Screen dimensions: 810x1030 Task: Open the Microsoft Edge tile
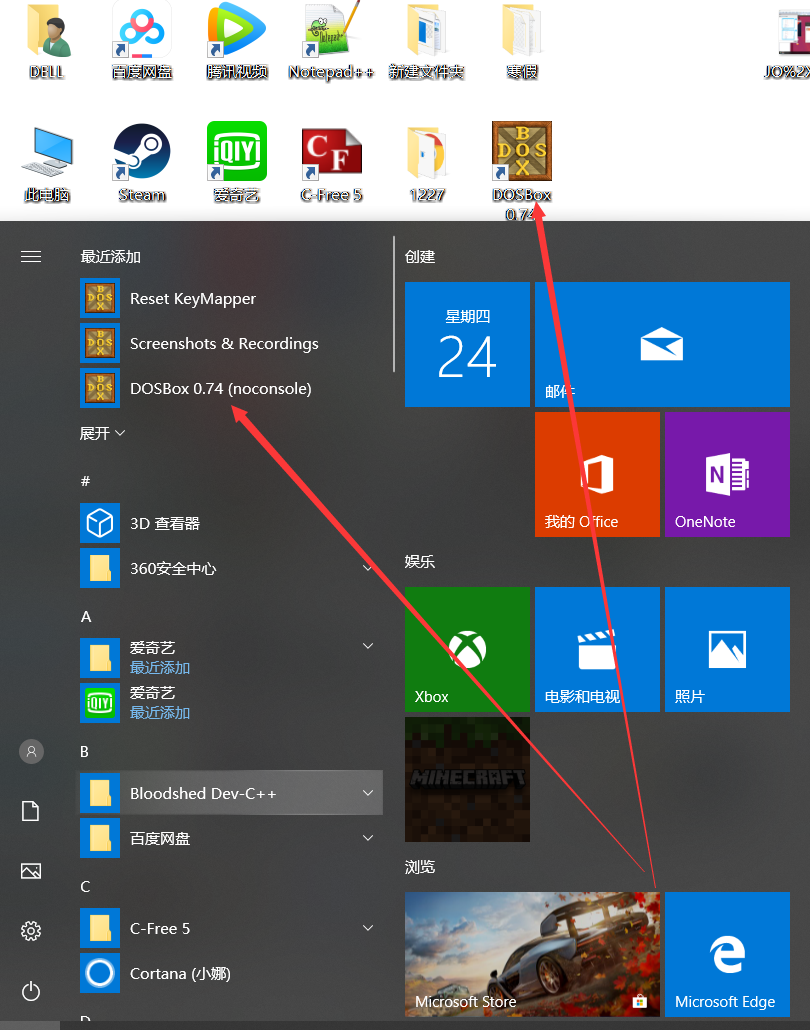point(727,954)
